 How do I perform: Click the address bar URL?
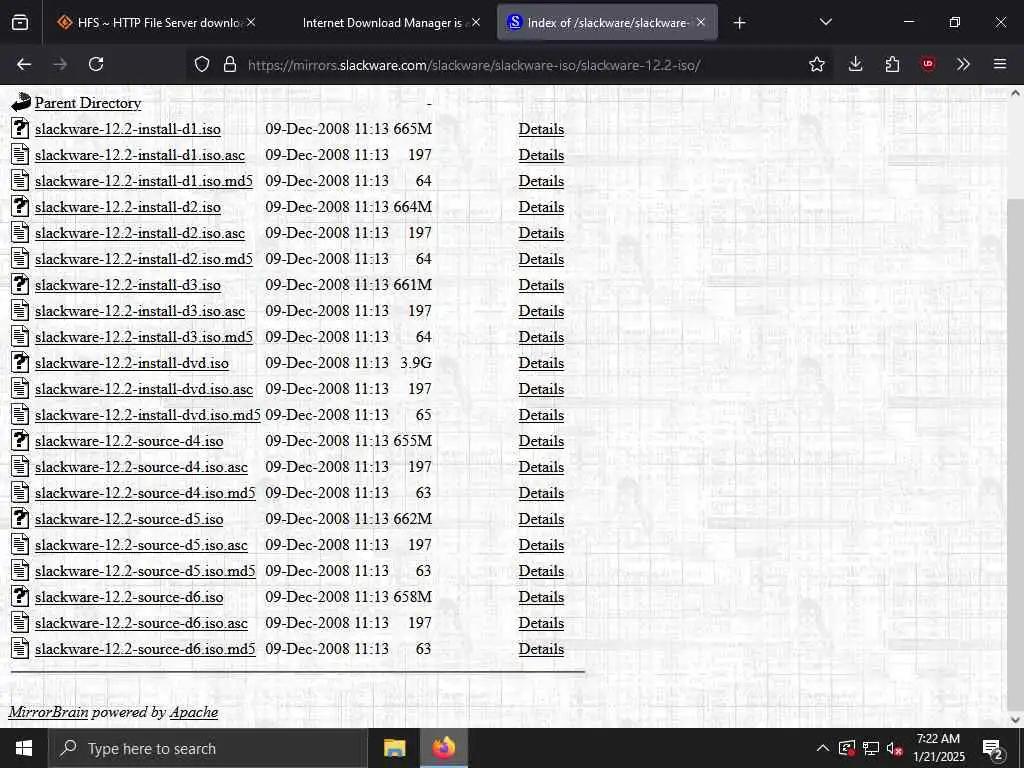click(x=474, y=65)
